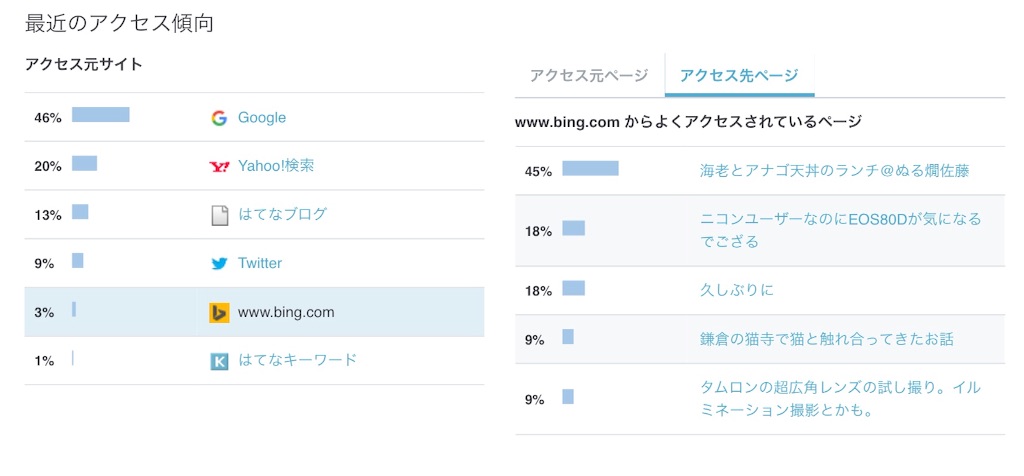The width and height of the screenshot is (1024, 476).
Task: Select the www.bing.com row
Action: (x=254, y=312)
